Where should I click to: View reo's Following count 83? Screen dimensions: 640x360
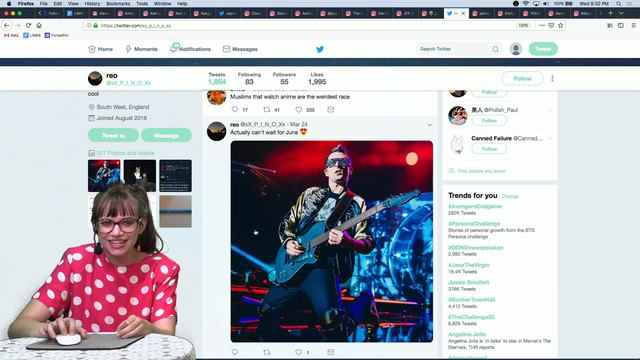(249, 78)
